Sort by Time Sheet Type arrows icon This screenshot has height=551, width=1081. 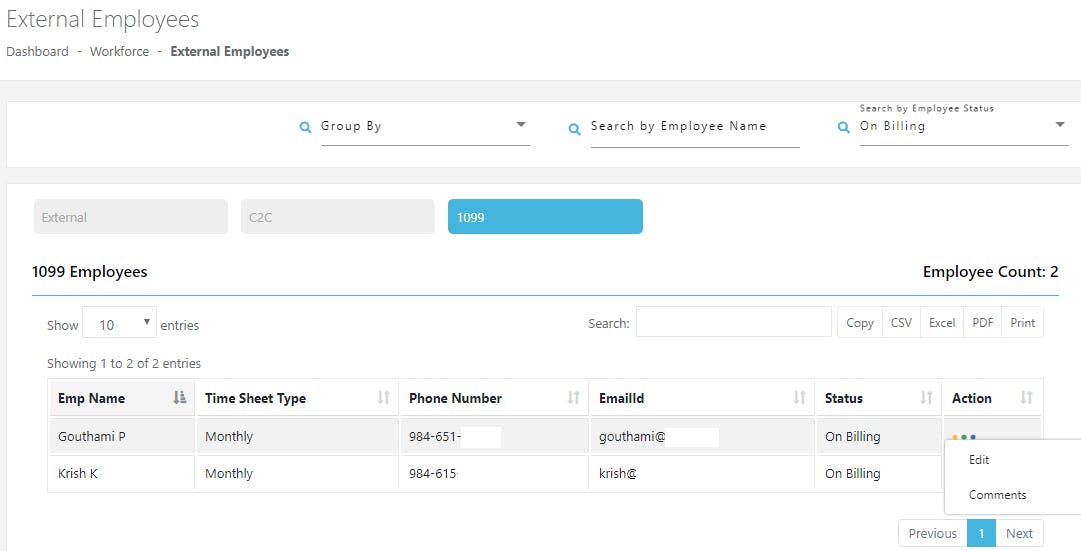(x=383, y=398)
